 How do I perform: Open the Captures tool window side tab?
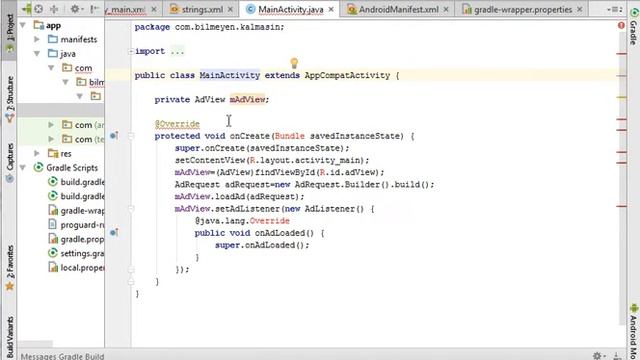click(x=9, y=162)
